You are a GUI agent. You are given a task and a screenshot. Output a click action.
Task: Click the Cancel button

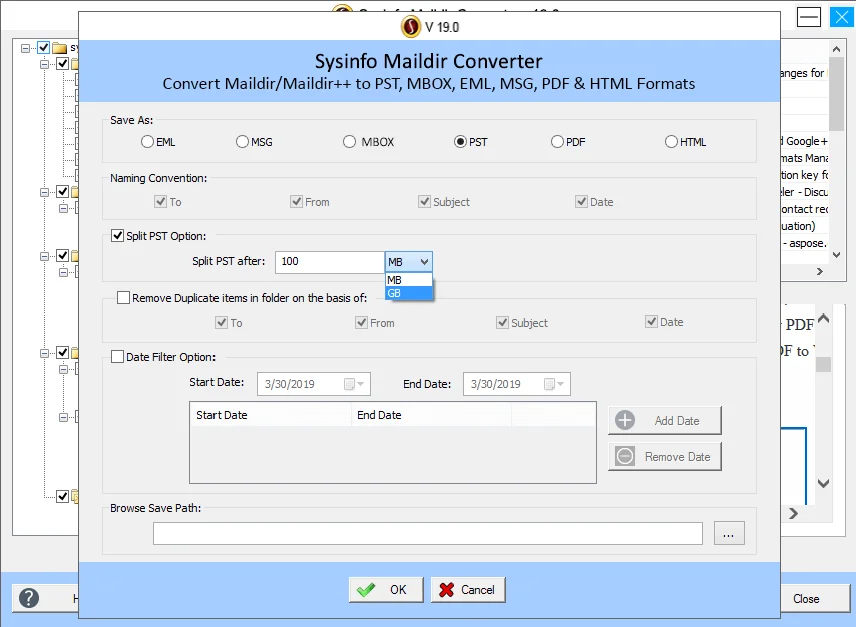point(468,590)
